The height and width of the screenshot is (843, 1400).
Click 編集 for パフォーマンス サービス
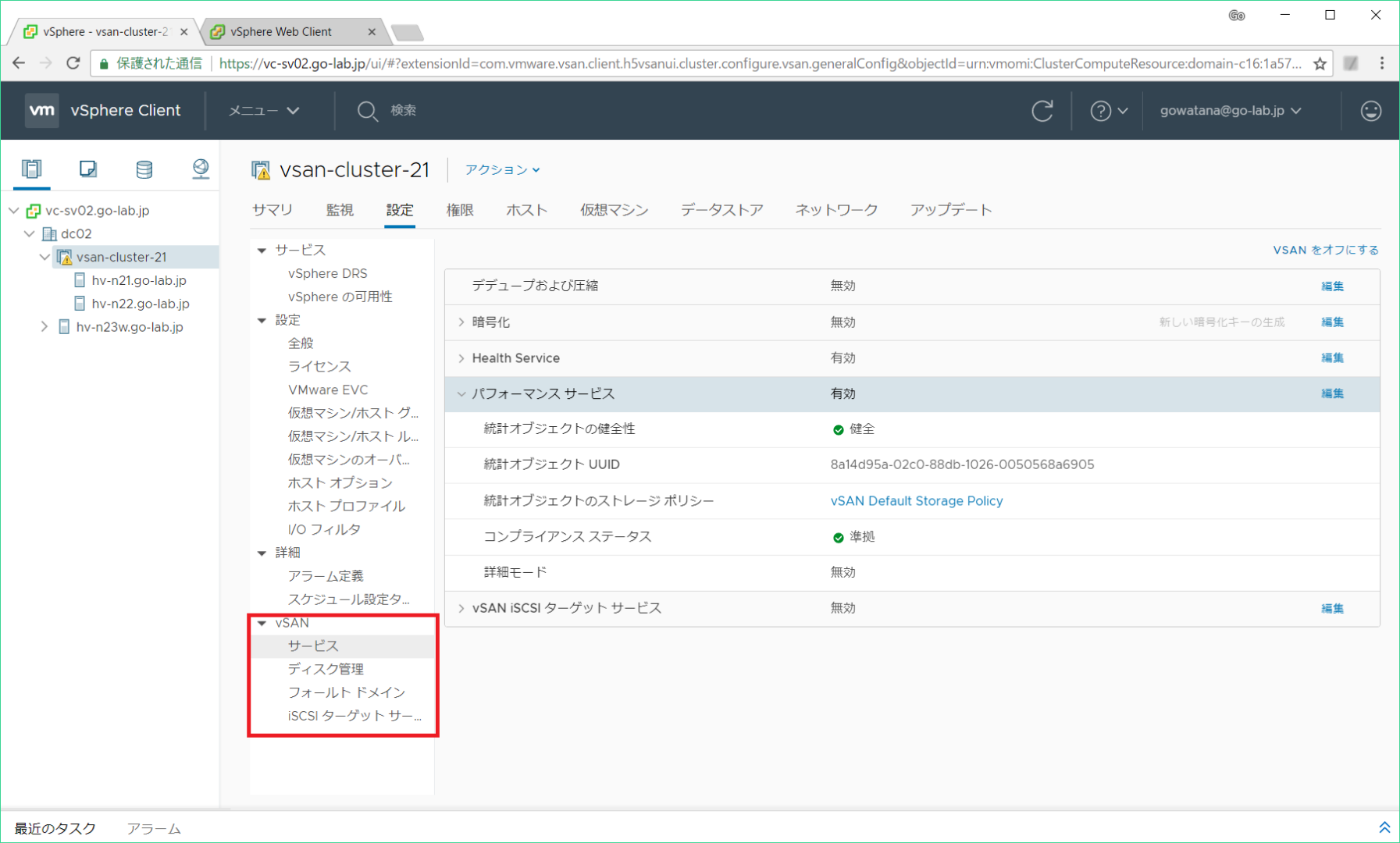point(1332,394)
